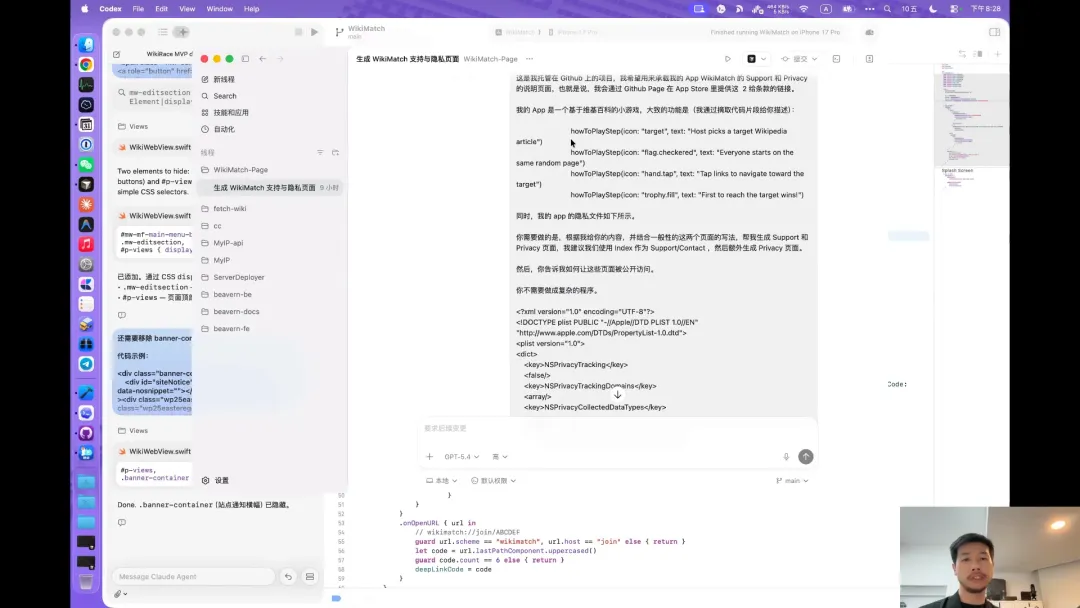
Task: Go back with the left arrow
Action: (x=262, y=59)
